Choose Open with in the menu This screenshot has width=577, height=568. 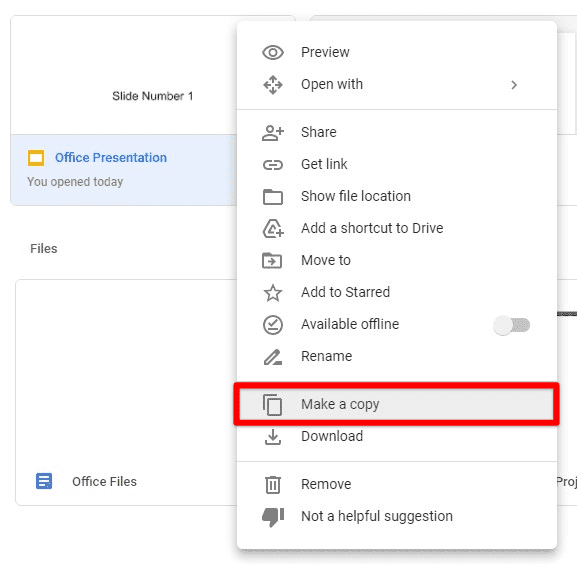click(397, 85)
